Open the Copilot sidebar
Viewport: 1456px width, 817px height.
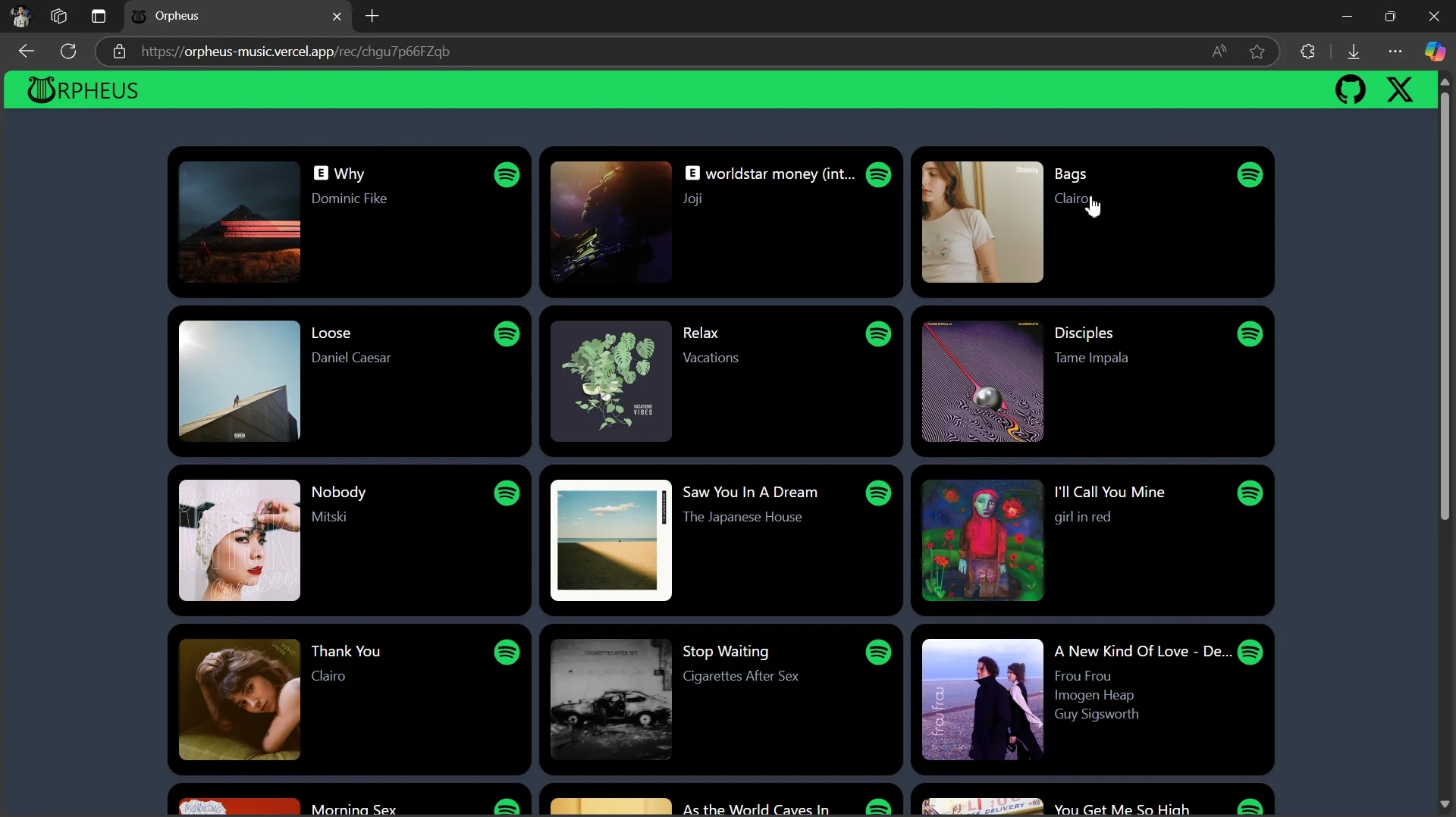click(x=1435, y=51)
